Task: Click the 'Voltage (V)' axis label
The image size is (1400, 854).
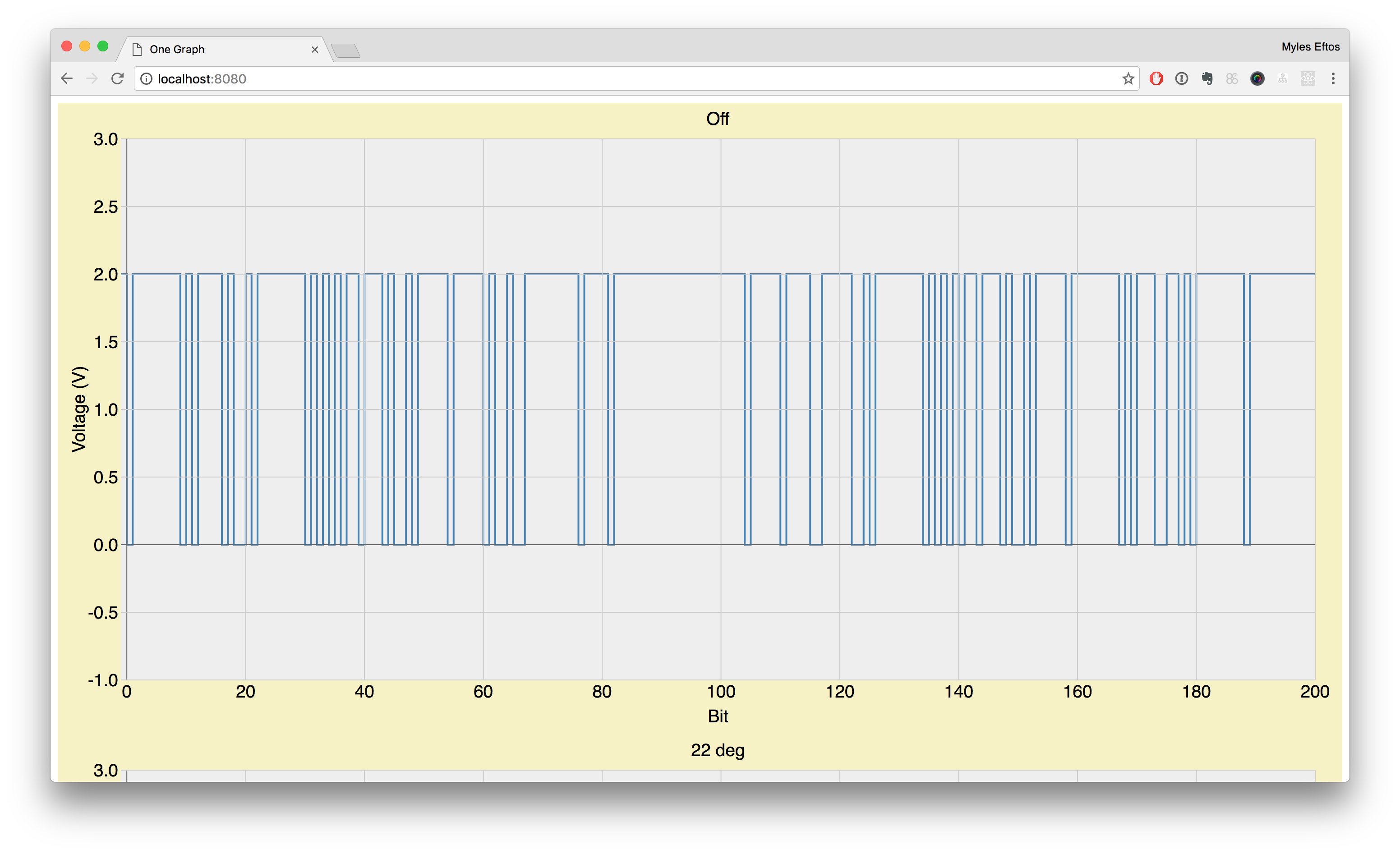Action: 79,409
